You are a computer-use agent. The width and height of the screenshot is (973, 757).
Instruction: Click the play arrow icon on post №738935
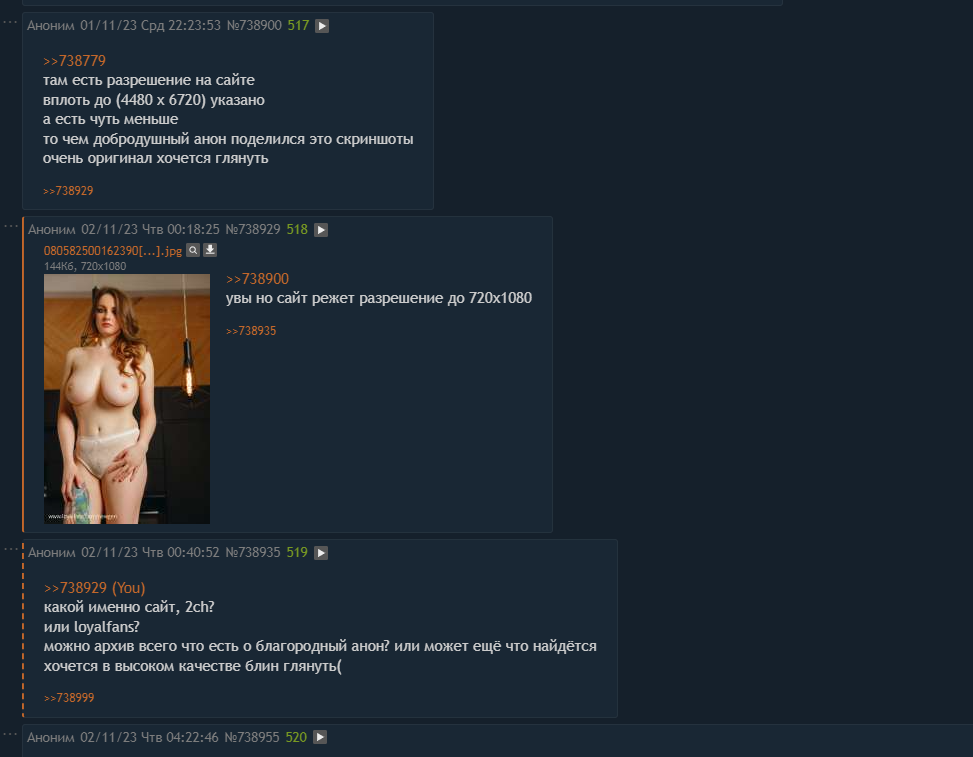[321, 553]
